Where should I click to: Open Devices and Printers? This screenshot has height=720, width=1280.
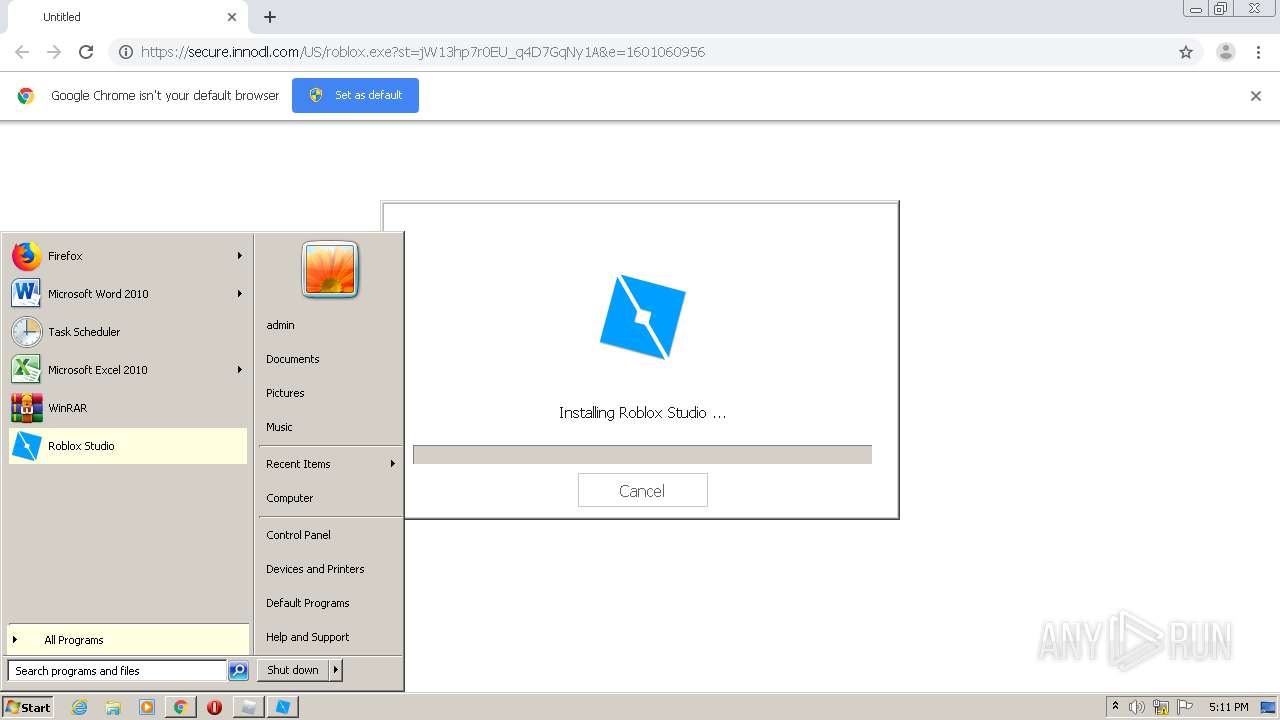330,569
